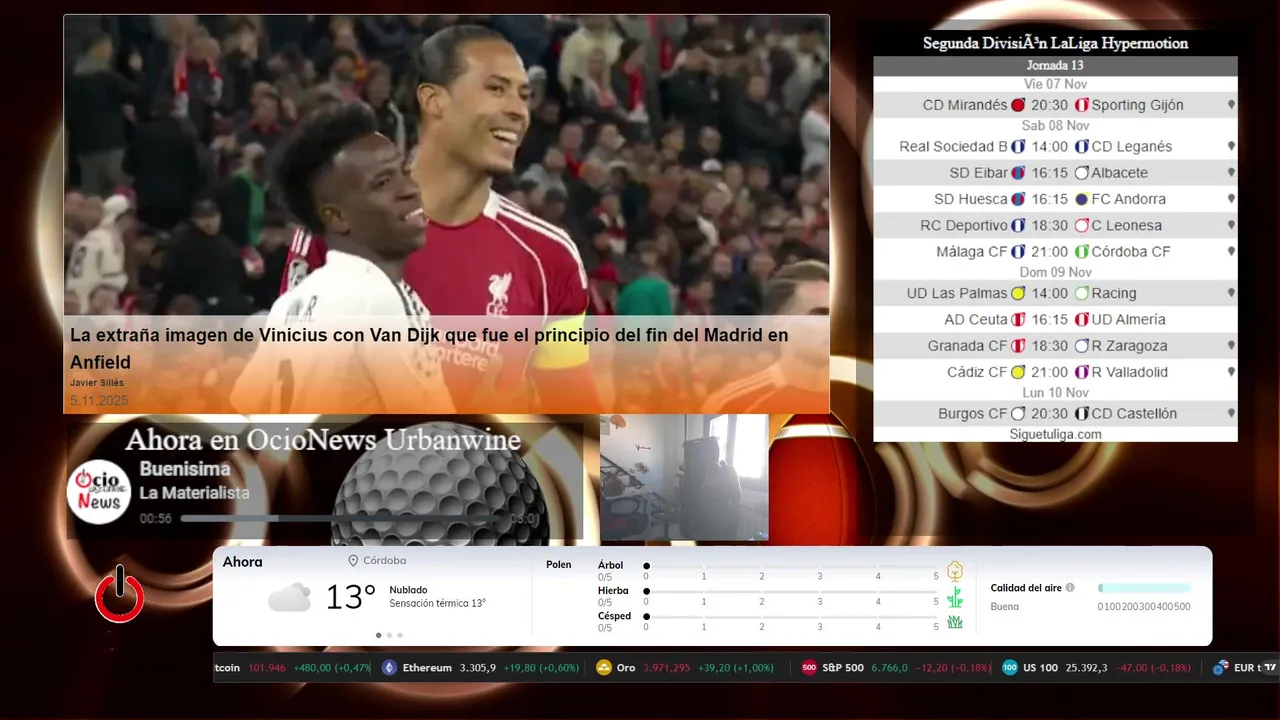Click the Árbol pollen level scale

(x=791, y=566)
